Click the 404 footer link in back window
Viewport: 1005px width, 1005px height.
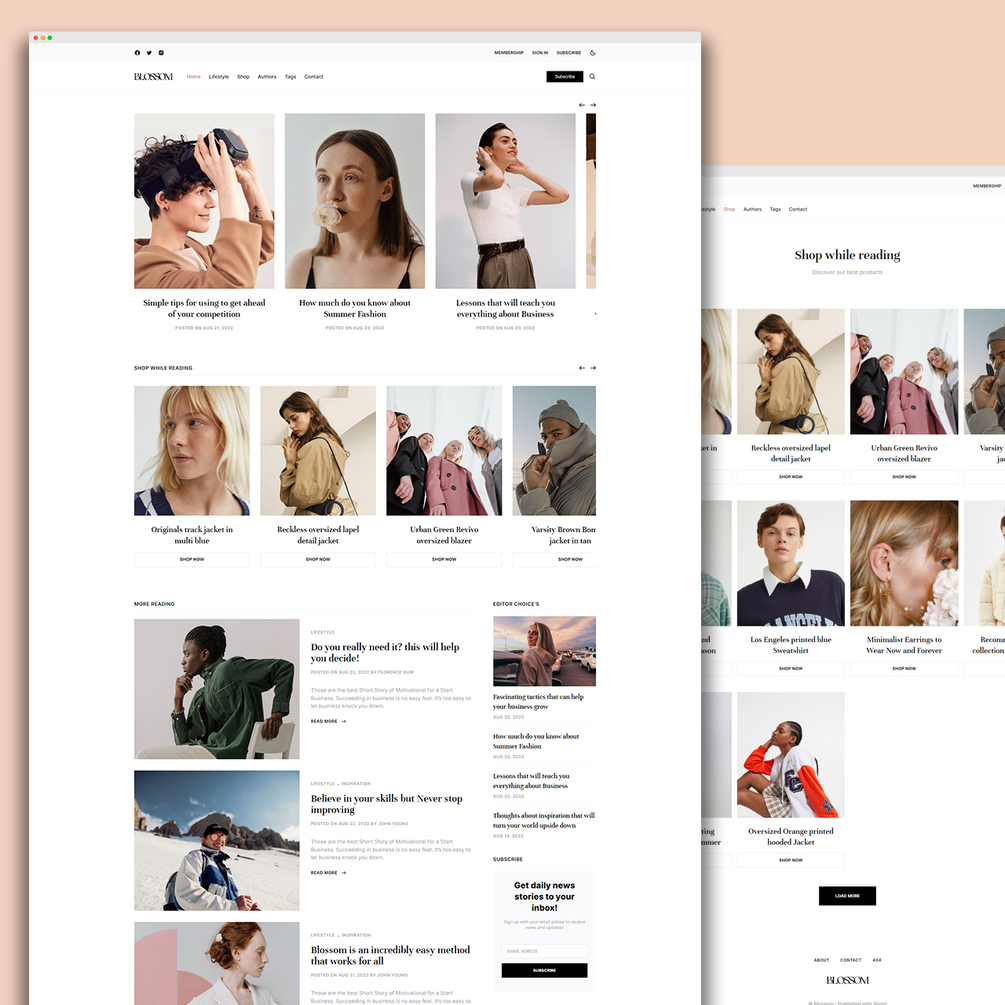click(x=877, y=960)
